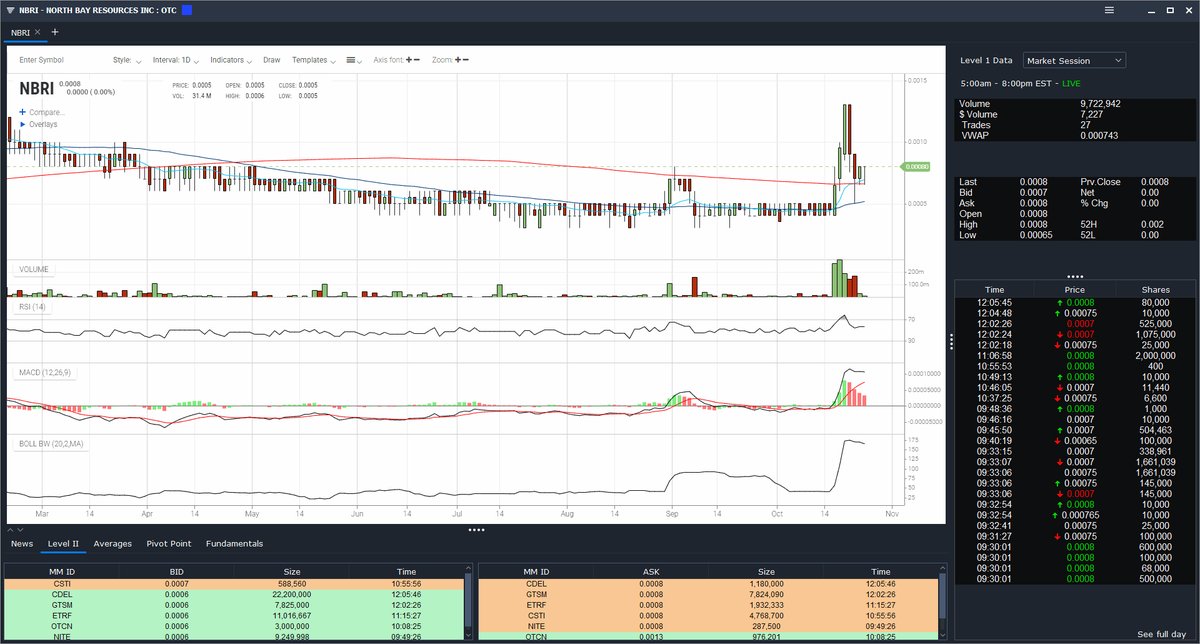Open the chart lines menu icon dropdown

click(x=354, y=60)
